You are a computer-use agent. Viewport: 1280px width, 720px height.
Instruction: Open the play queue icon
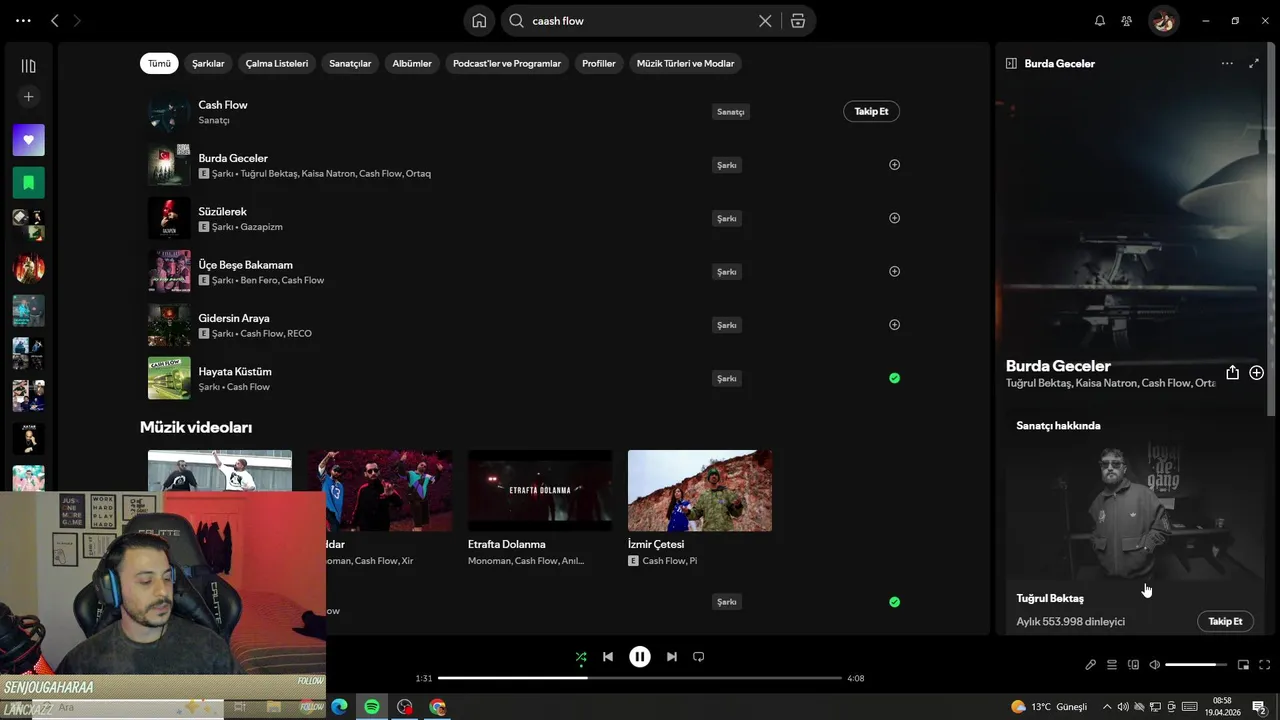(1111, 665)
